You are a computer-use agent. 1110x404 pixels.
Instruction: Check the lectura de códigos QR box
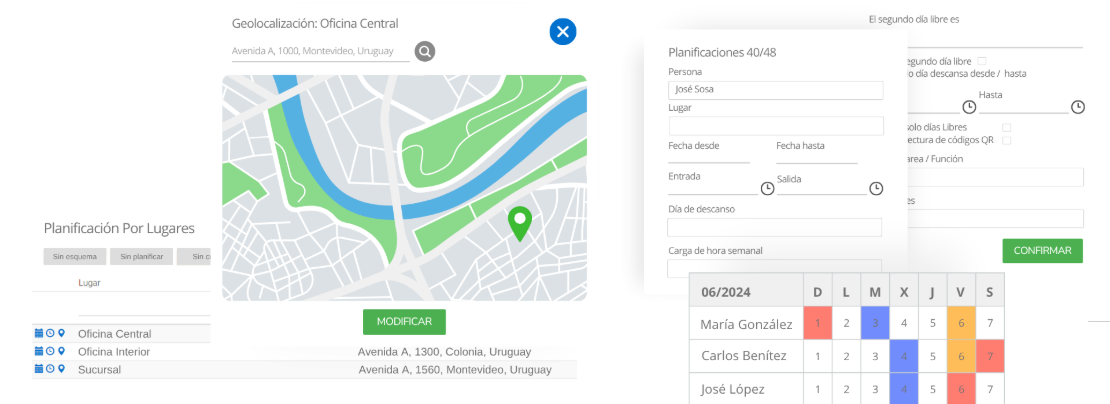1007,140
